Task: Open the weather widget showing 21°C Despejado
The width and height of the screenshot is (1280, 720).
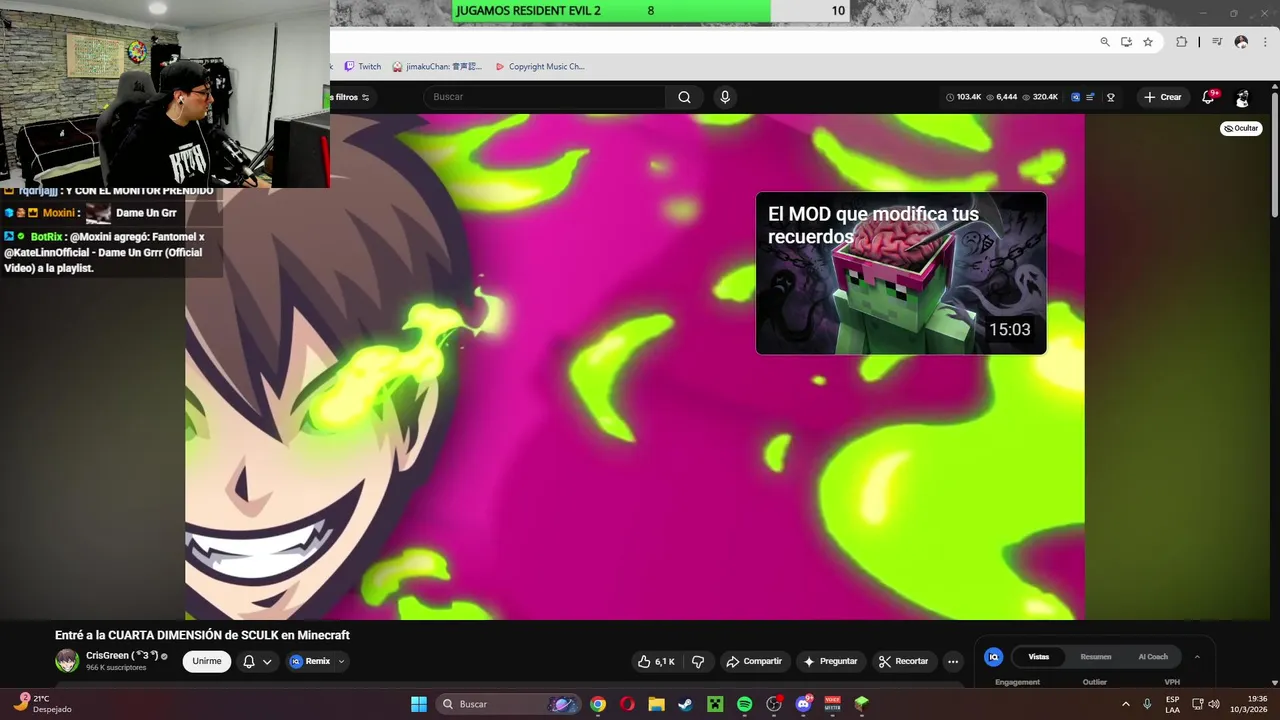Action: click(x=44, y=704)
